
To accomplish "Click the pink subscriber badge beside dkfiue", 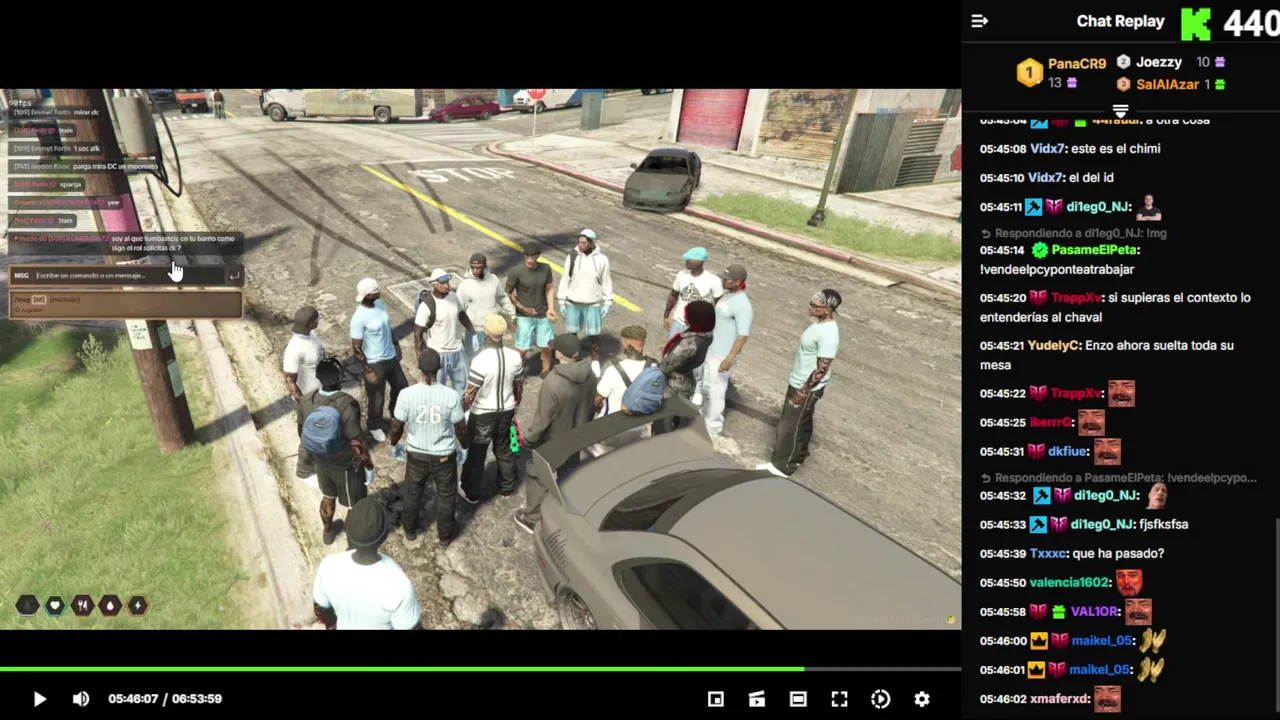I will pos(1038,451).
